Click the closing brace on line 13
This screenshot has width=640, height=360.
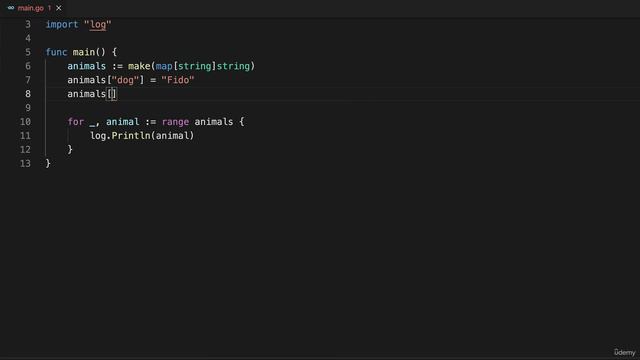click(48, 163)
